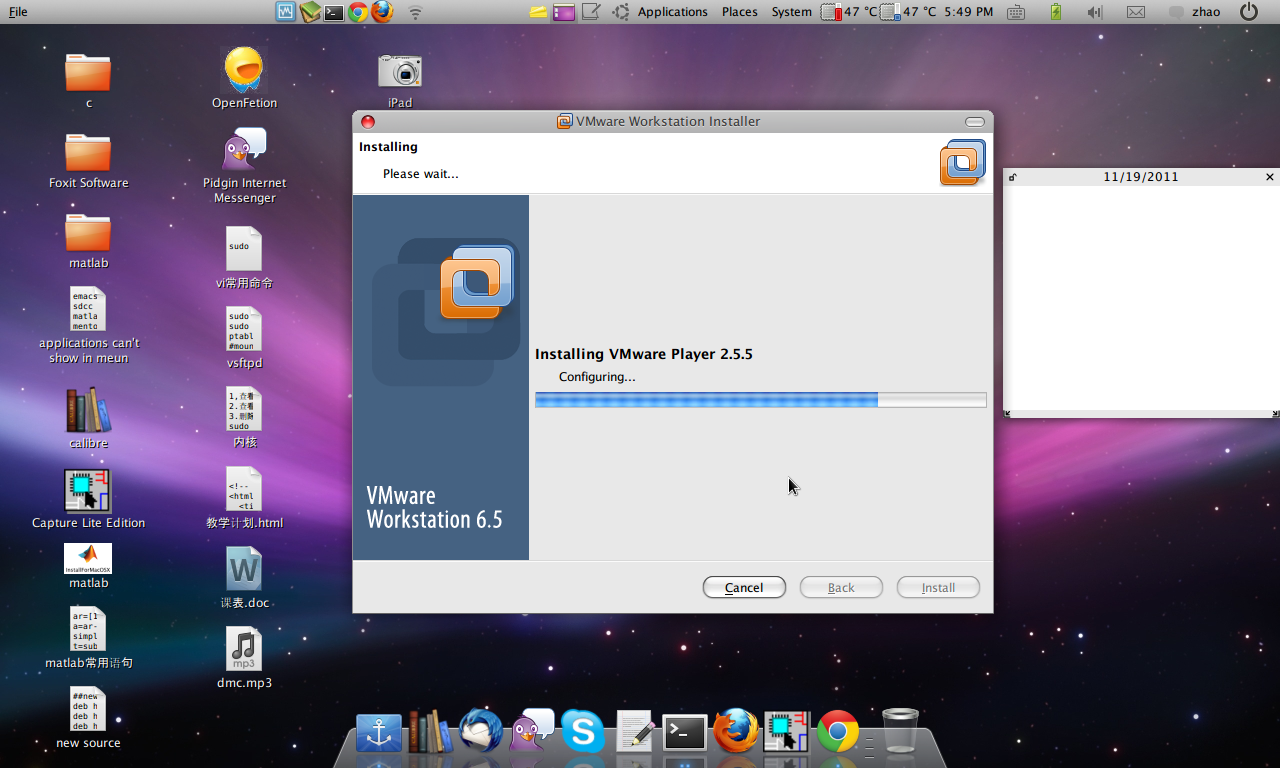
Task: Cancel the VMware Workstation installation
Action: click(744, 587)
